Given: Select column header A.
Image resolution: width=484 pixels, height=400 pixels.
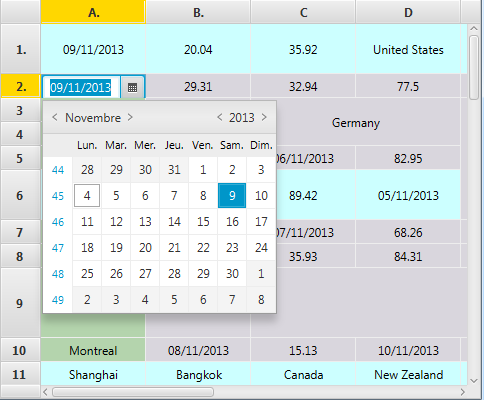Looking at the screenshot, I should pyautogui.click(x=93, y=12).
